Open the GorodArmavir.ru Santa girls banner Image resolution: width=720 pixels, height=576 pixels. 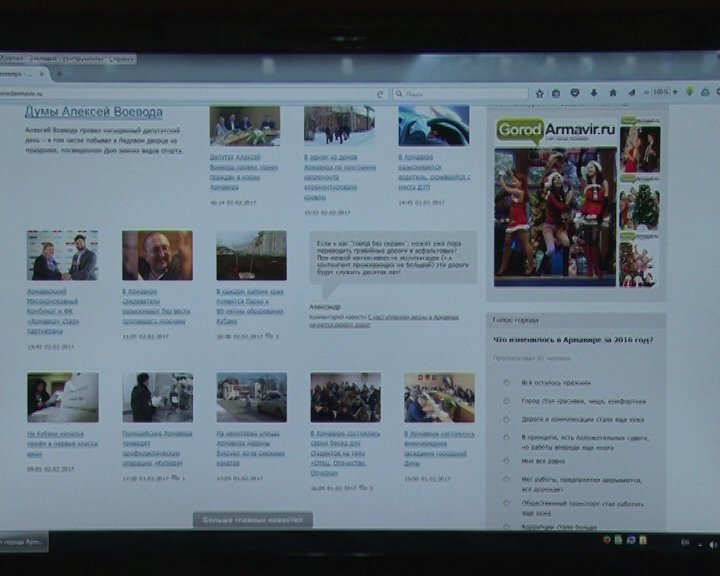point(555,216)
